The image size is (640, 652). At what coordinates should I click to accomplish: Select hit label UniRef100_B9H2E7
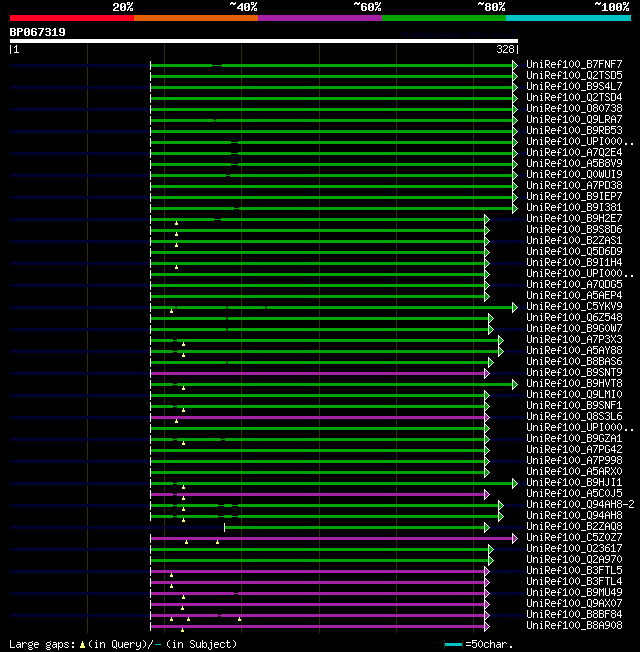tap(574, 219)
